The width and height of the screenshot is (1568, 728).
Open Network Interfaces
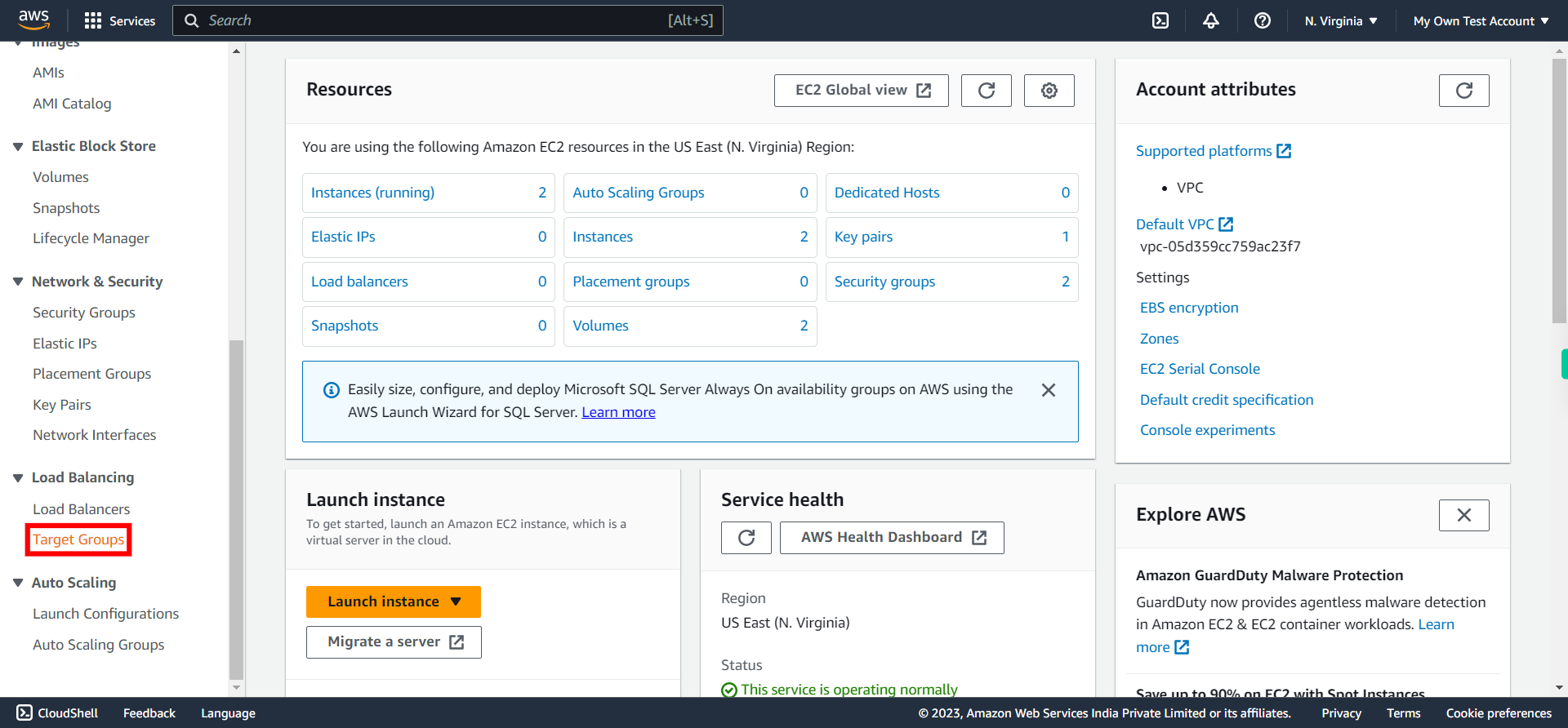point(94,435)
